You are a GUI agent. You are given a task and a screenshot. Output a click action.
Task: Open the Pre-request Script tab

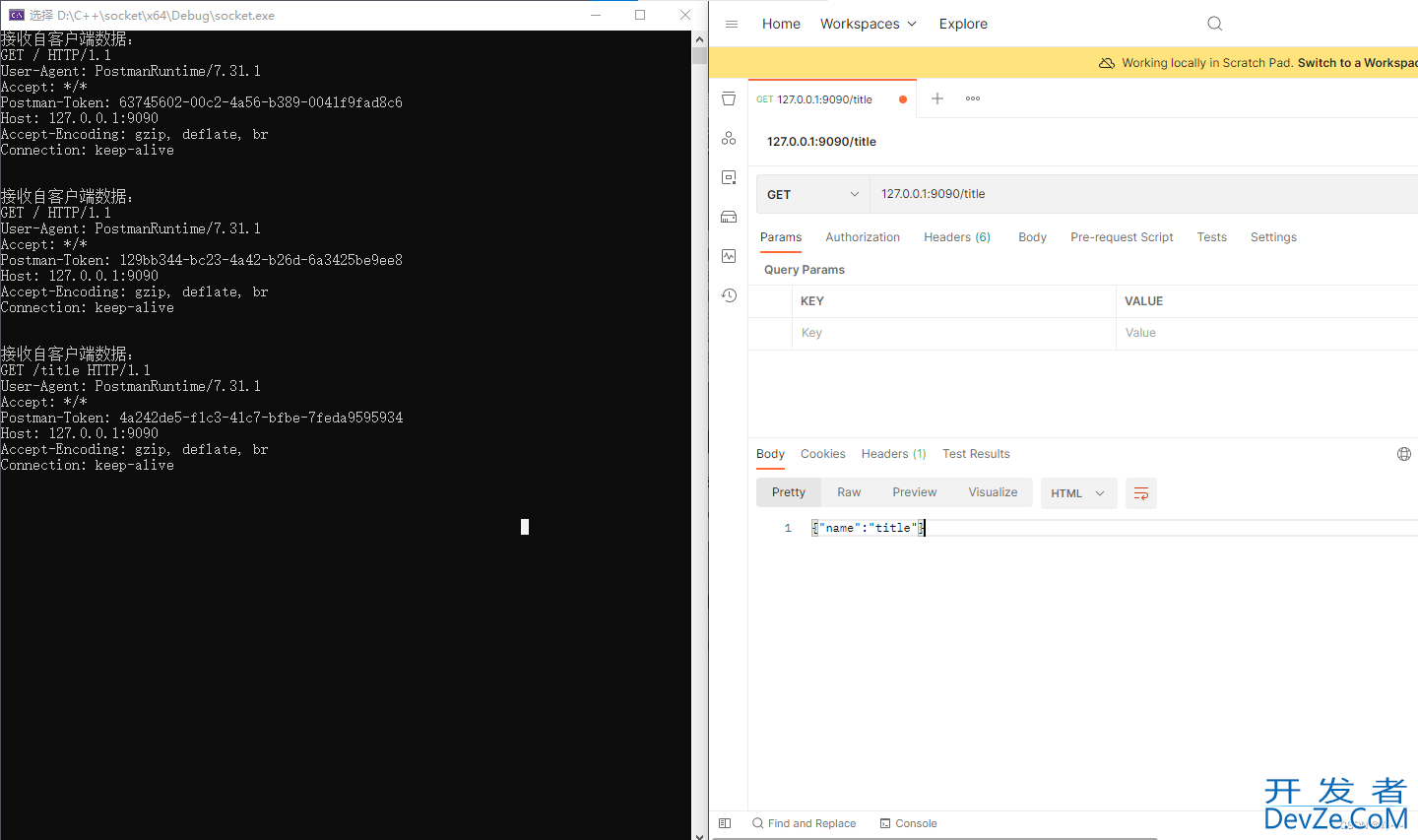tap(1122, 237)
